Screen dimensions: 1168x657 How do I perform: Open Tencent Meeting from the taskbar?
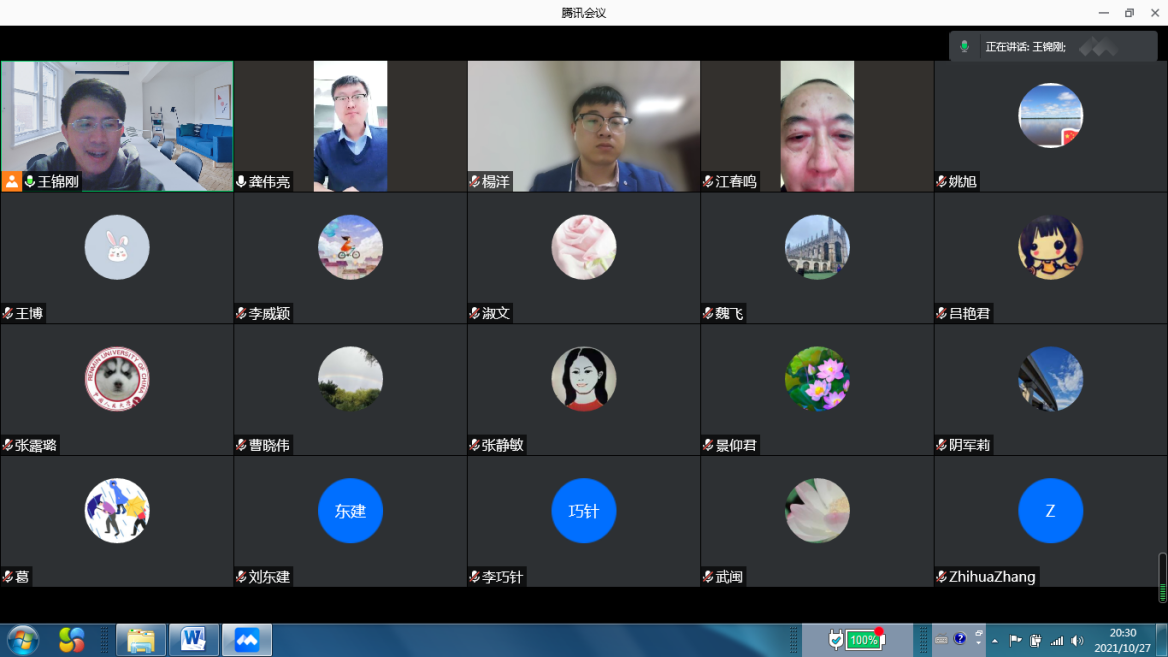(x=246, y=639)
